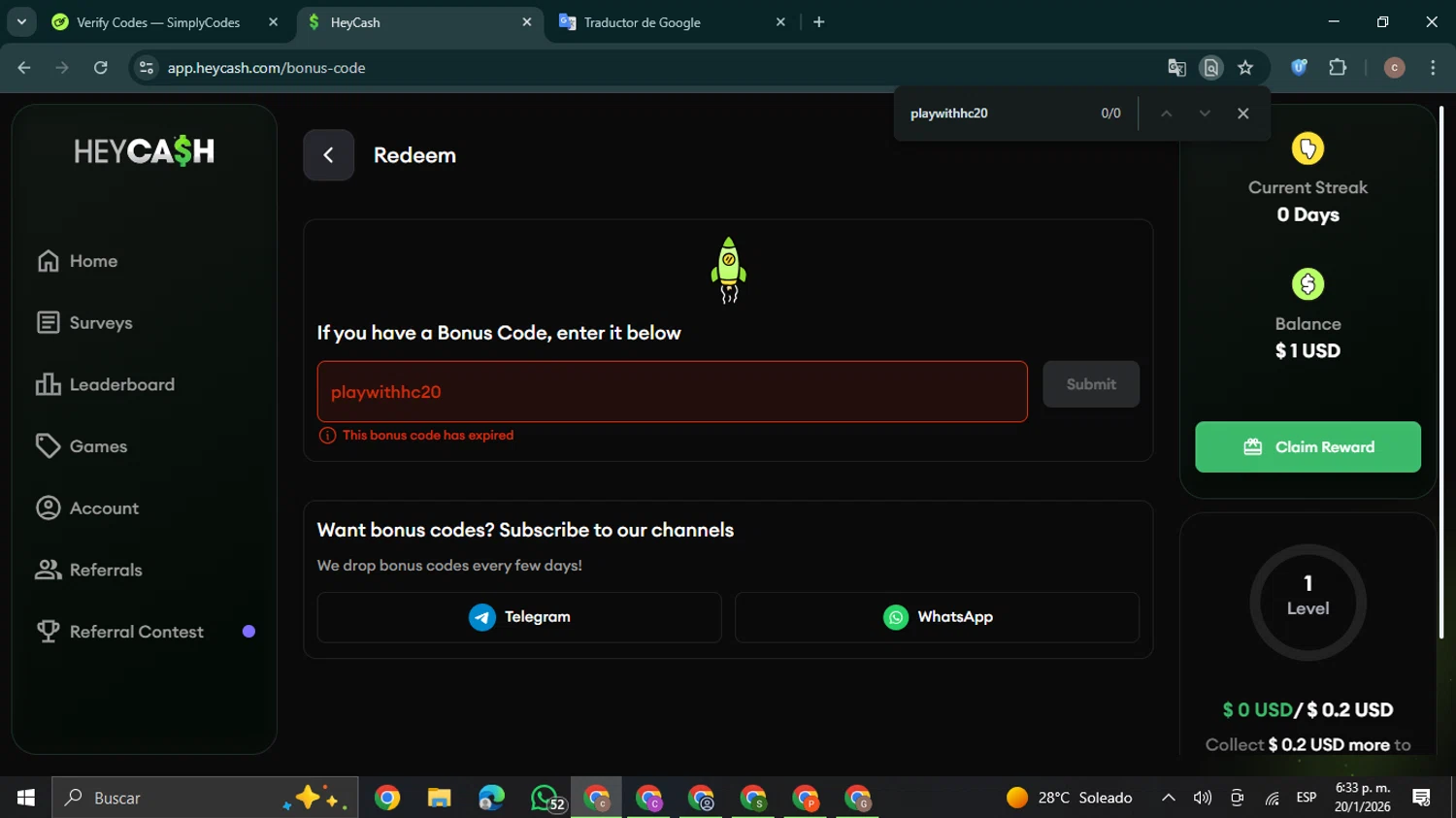1456x818 pixels.
Task: Open Home in the sidebar
Action: [78, 261]
